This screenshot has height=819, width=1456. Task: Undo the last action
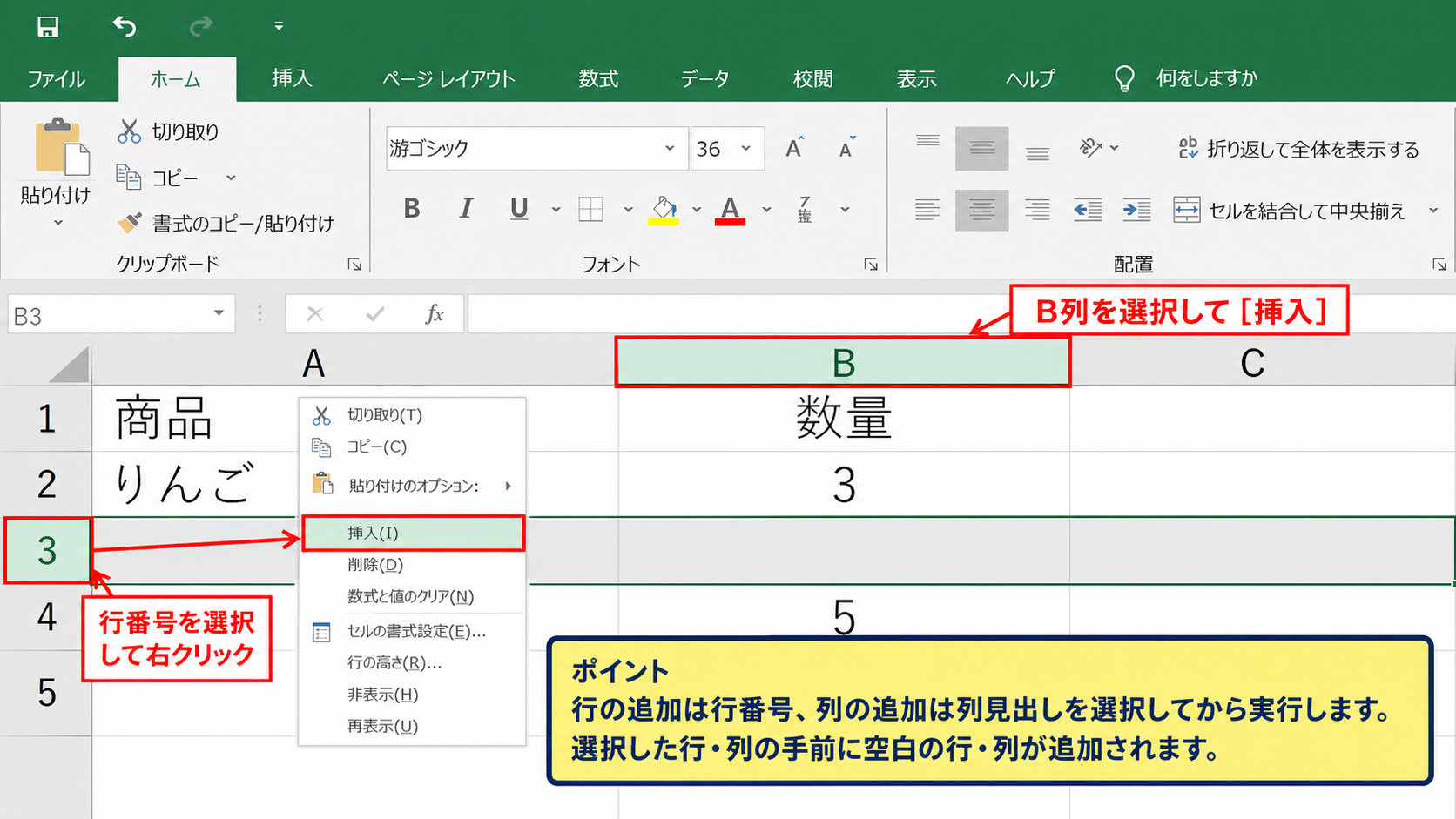(125, 27)
